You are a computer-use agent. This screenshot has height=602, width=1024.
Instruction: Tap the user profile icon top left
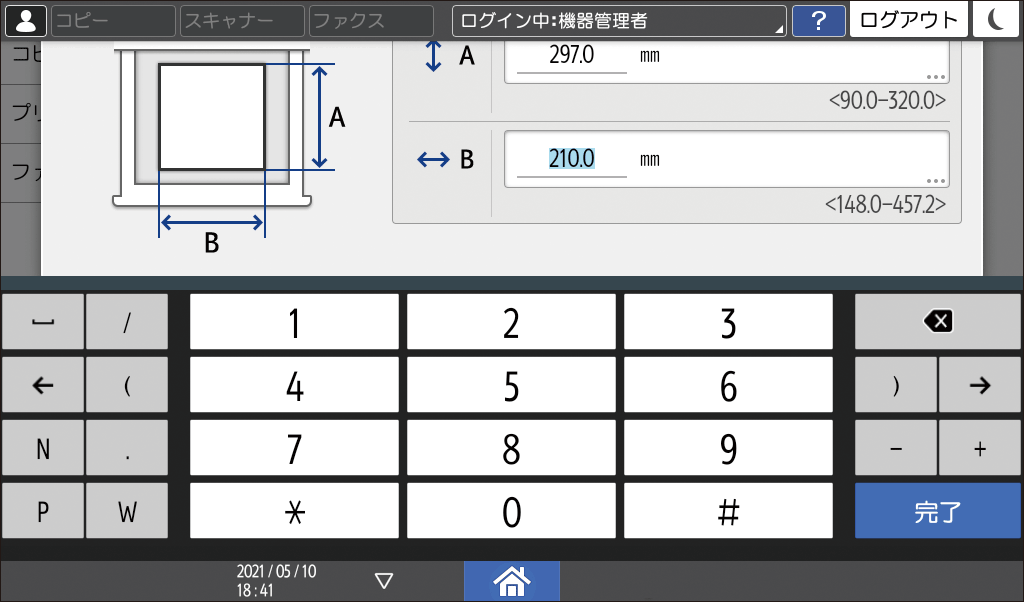pyautogui.click(x=25, y=20)
